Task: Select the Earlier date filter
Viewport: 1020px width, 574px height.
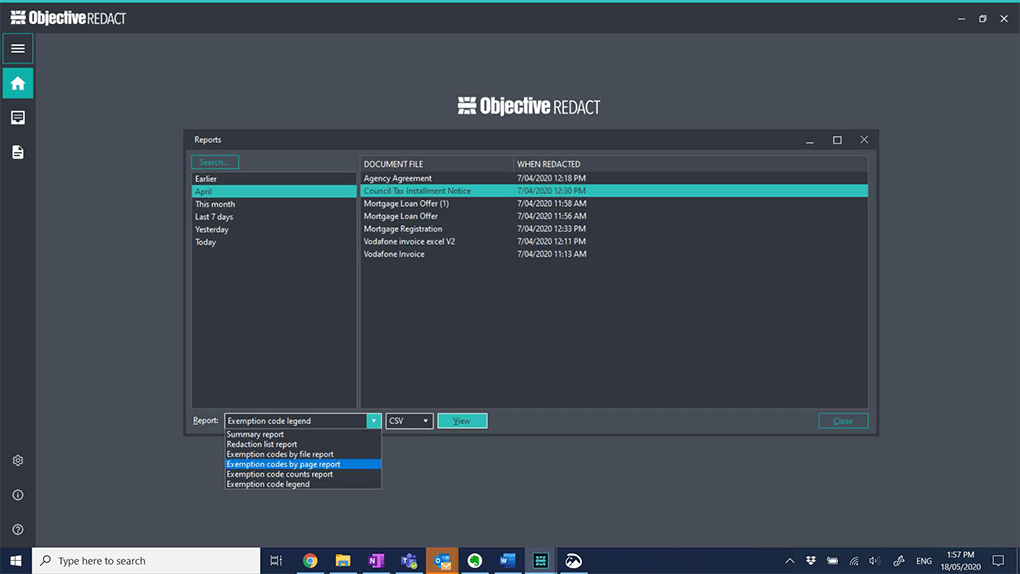Action: [x=274, y=179]
